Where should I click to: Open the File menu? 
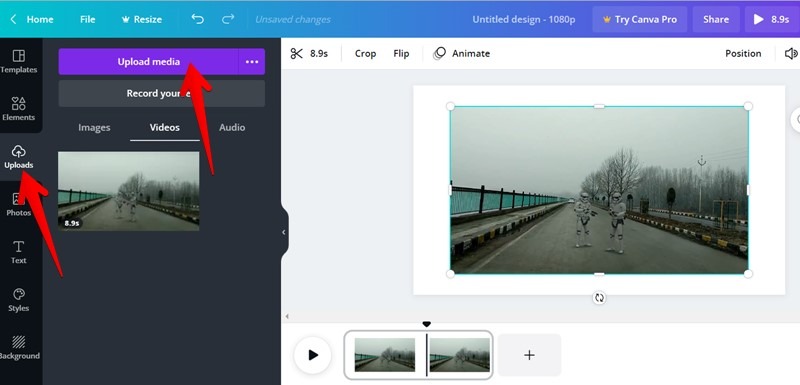87,19
